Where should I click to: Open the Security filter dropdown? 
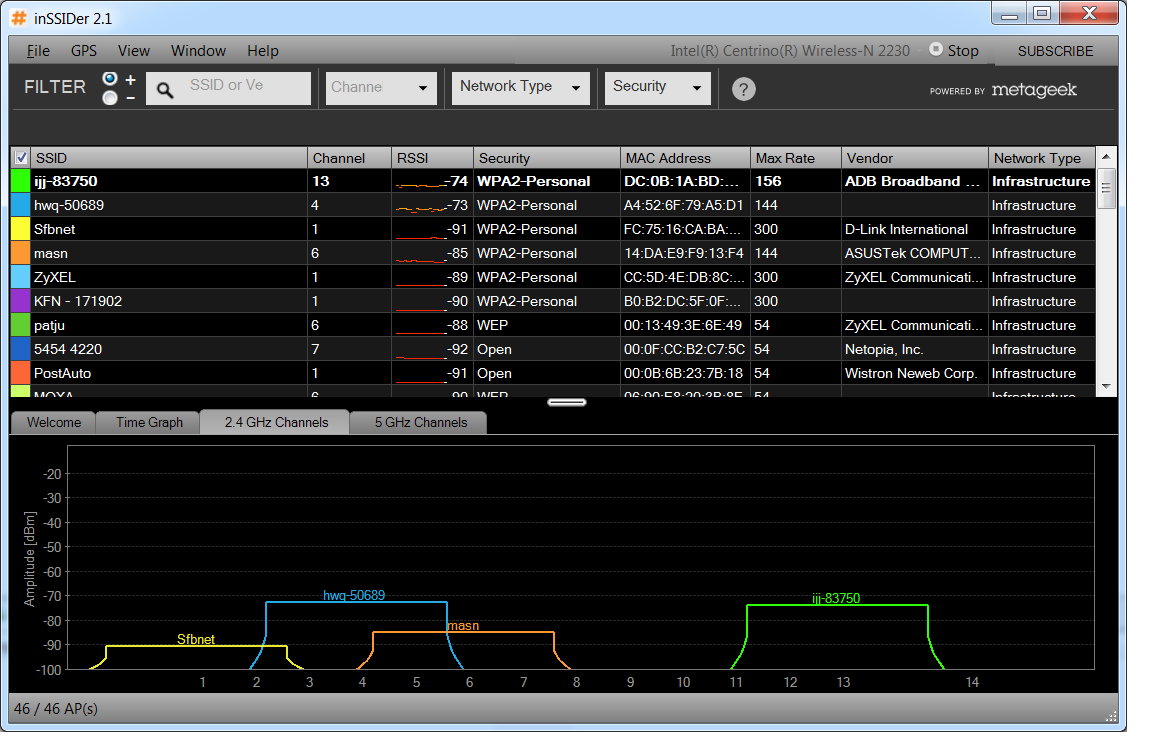pos(657,87)
